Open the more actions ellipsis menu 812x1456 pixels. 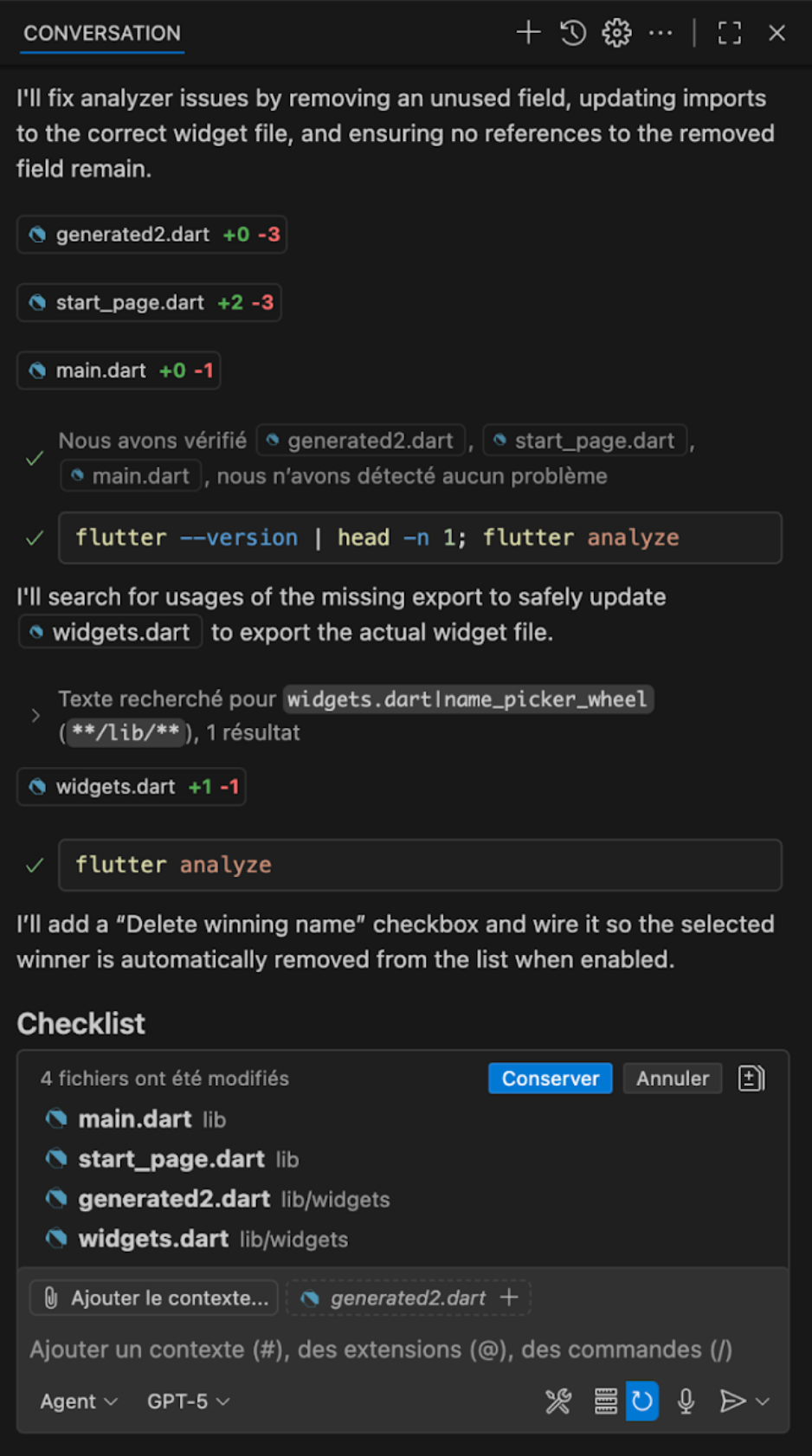pos(661,33)
